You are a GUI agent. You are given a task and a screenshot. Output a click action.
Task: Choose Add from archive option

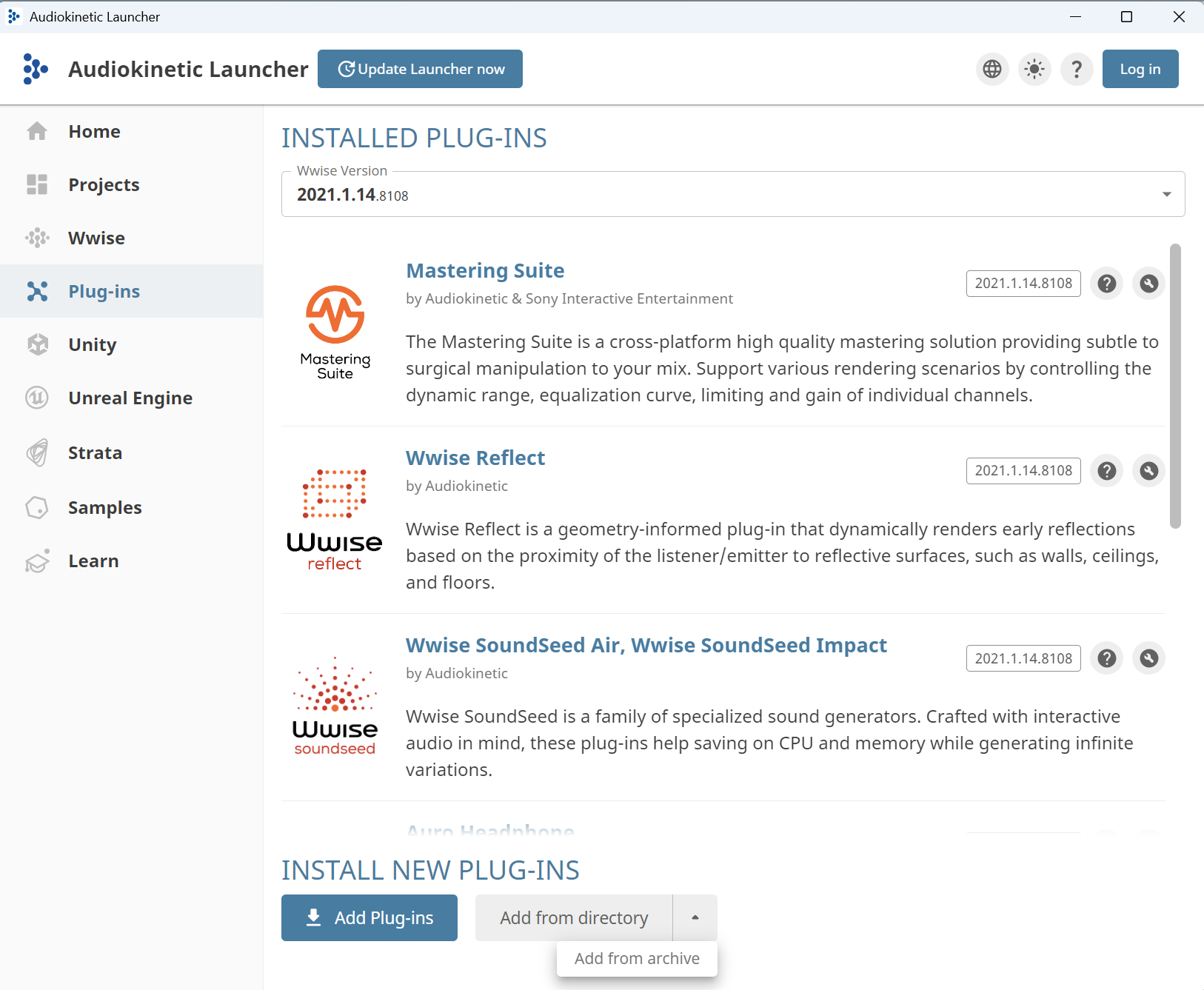[x=637, y=959]
